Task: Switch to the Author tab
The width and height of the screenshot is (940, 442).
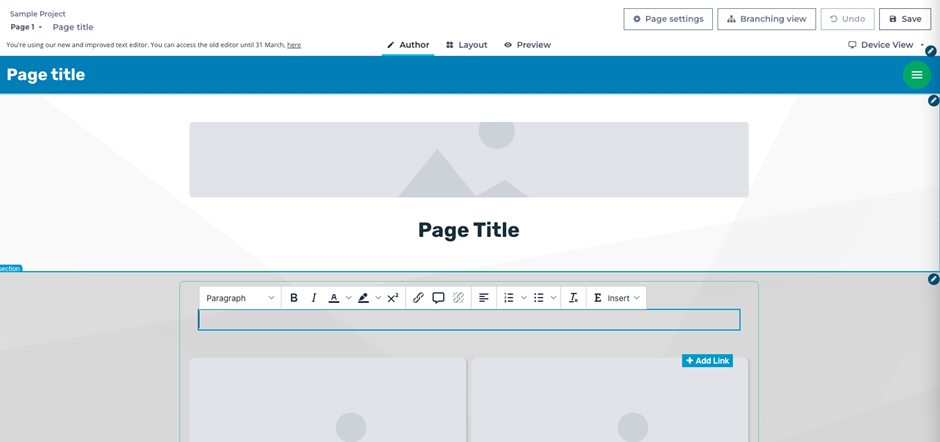Action: tap(408, 45)
